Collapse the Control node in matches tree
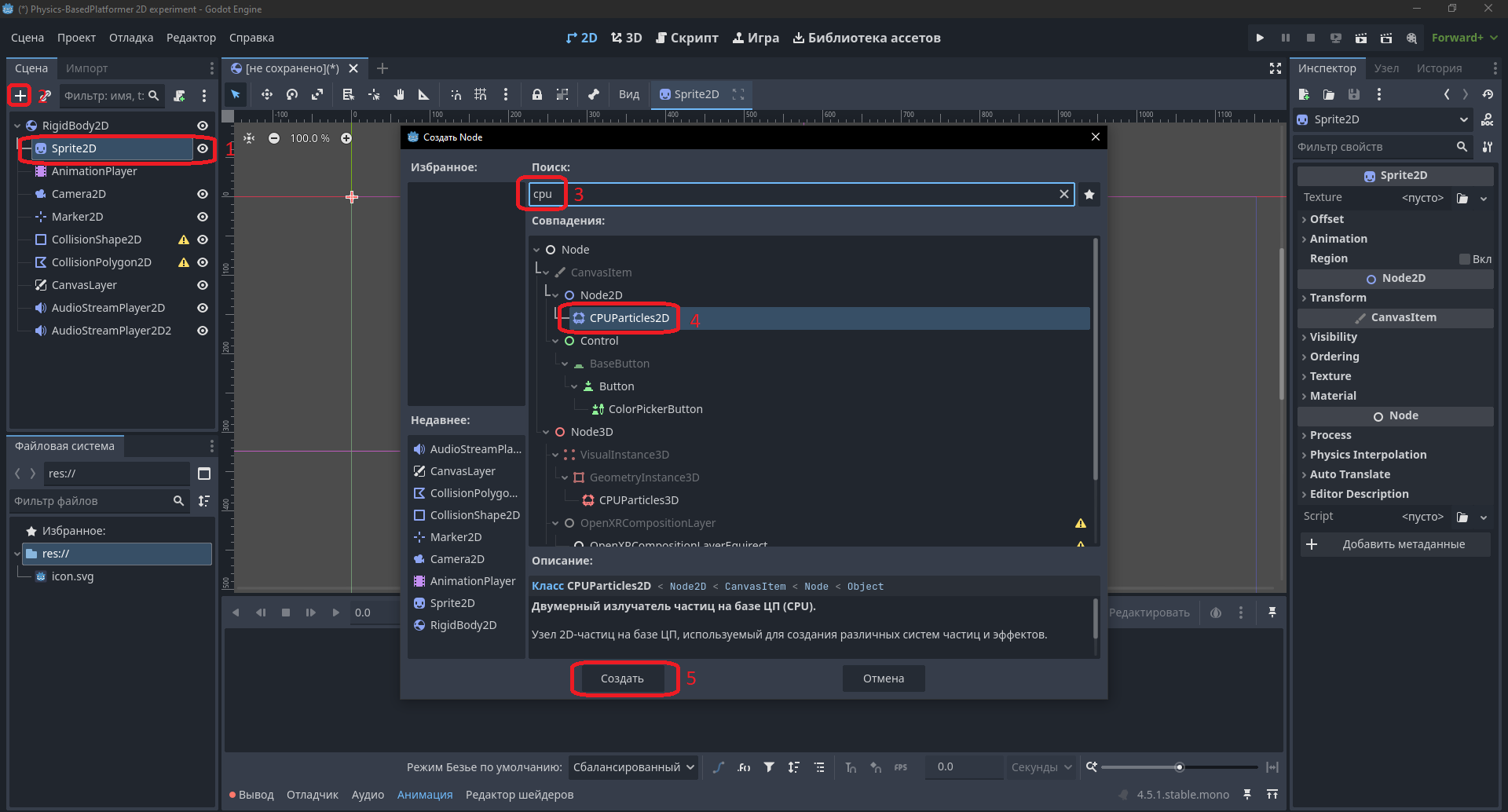Image resolution: width=1508 pixels, height=812 pixels. 556,341
